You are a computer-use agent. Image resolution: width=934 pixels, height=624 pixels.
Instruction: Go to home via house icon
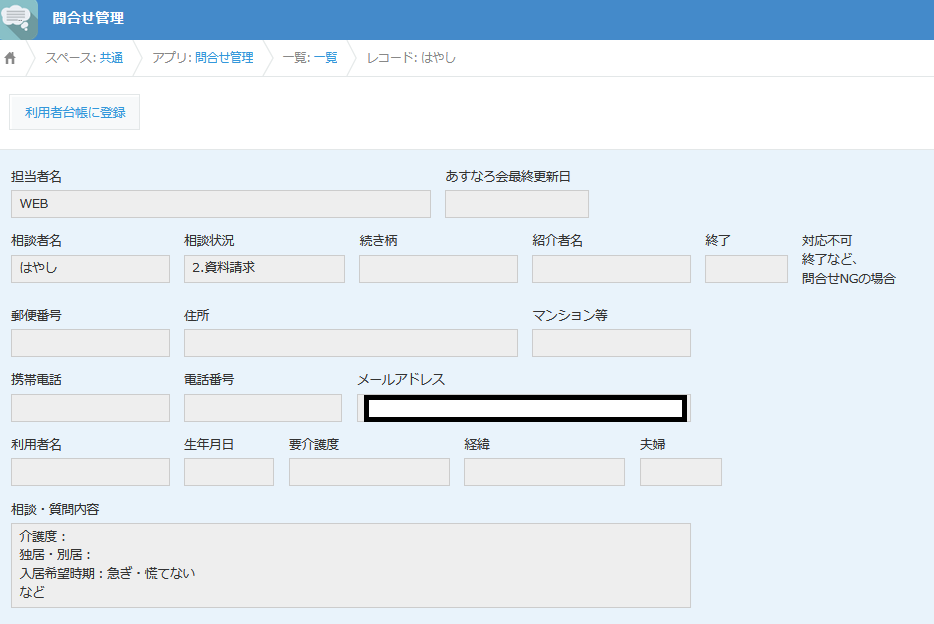[x=11, y=58]
